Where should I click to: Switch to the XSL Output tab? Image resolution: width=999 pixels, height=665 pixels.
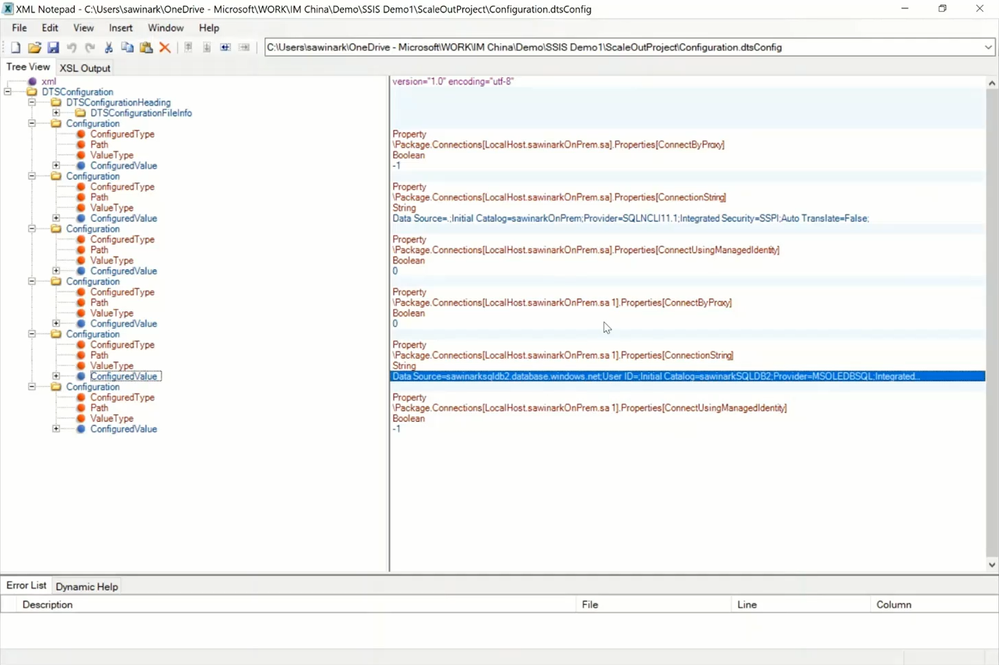(85, 68)
